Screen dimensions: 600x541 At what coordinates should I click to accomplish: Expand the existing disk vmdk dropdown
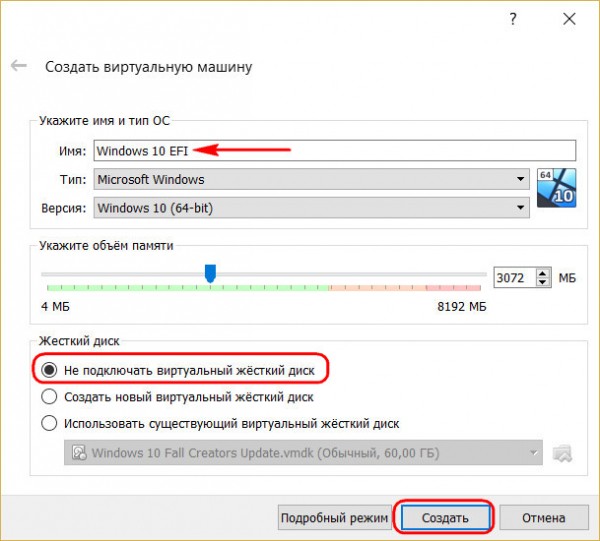(303, 453)
